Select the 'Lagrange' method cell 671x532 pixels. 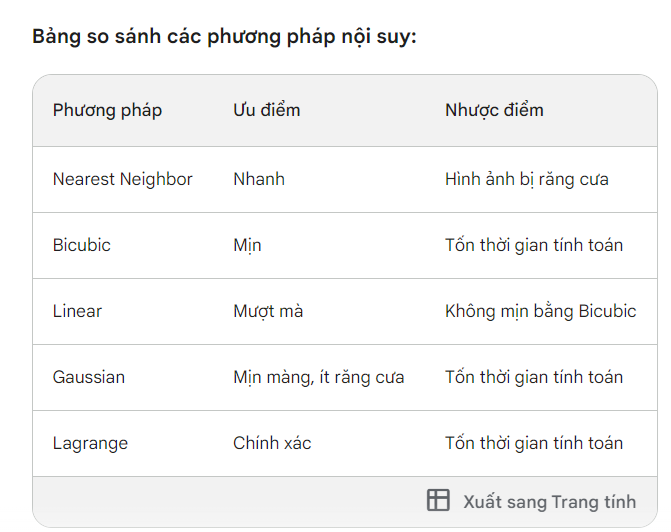coord(90,443)
